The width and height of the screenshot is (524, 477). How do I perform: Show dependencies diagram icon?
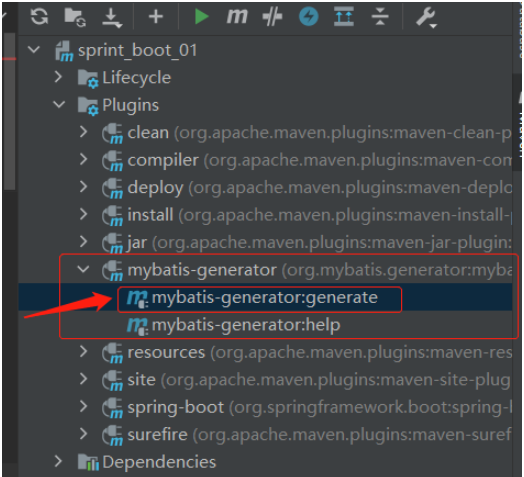pos(344,16)
